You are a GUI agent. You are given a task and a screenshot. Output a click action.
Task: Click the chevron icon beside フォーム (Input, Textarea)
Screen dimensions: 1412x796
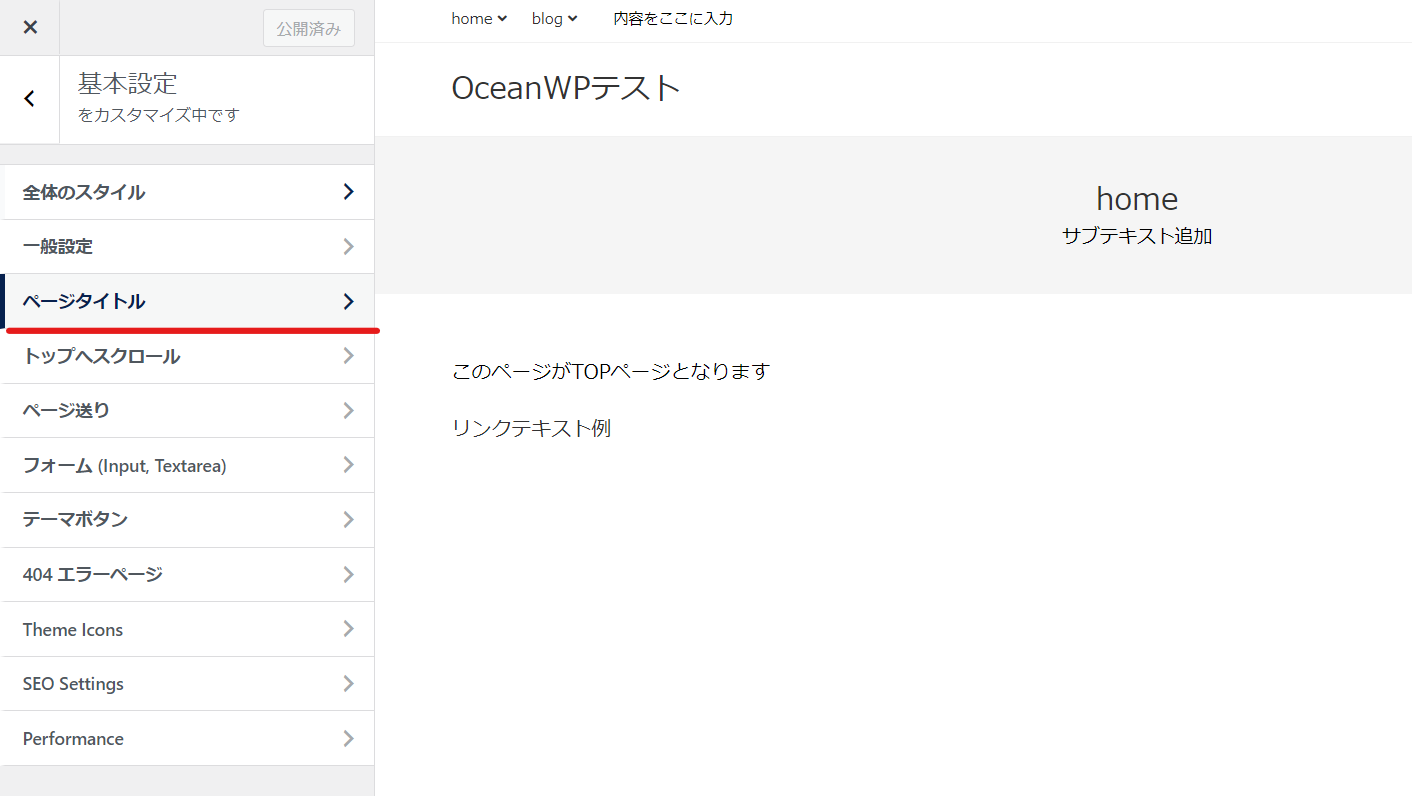point(348,465)
